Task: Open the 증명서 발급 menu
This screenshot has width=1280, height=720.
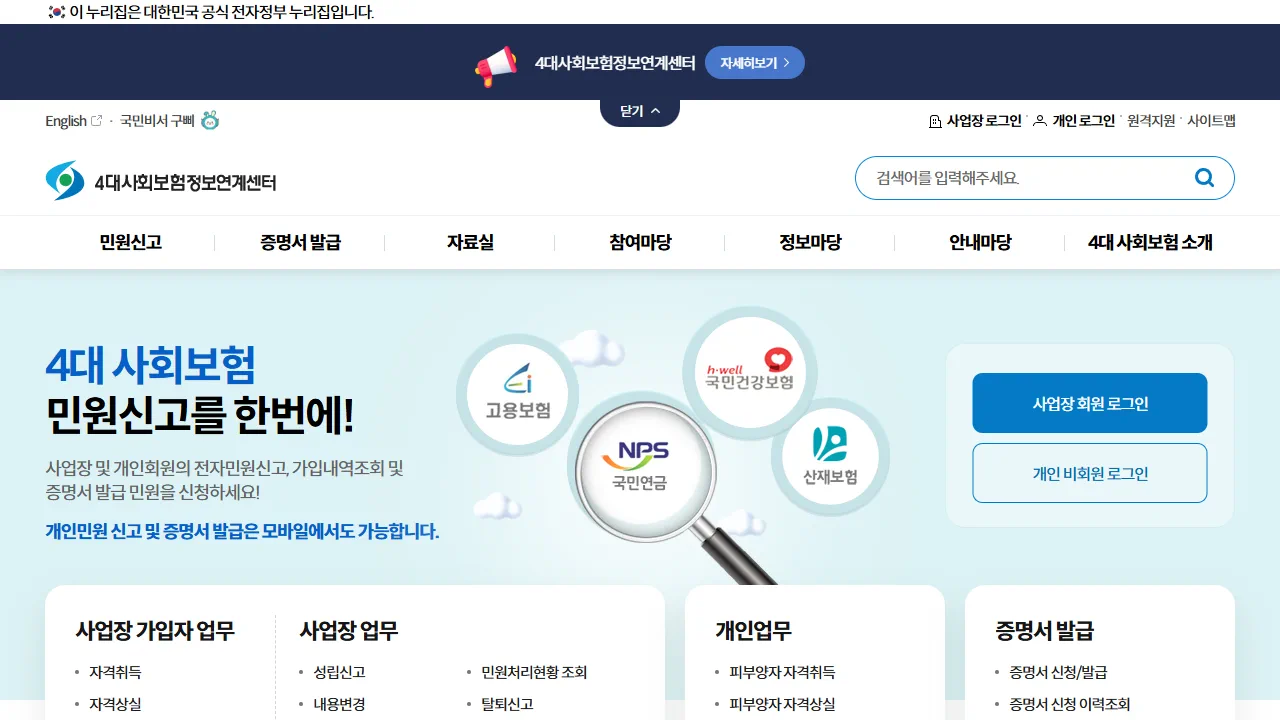Action: click(x=300, y=242)
